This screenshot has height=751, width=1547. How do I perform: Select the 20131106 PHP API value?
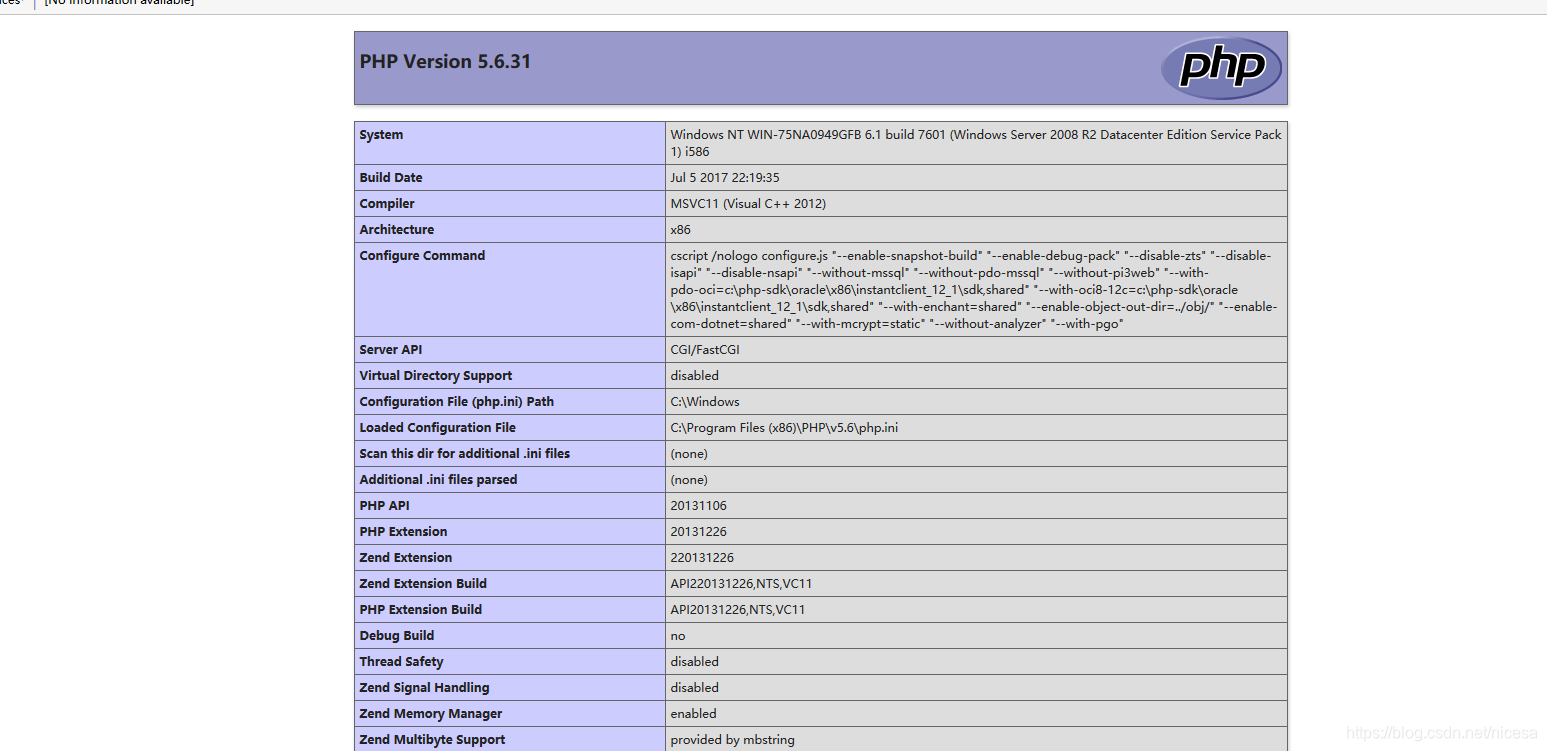pyautogui.click(x=699, y=506)
